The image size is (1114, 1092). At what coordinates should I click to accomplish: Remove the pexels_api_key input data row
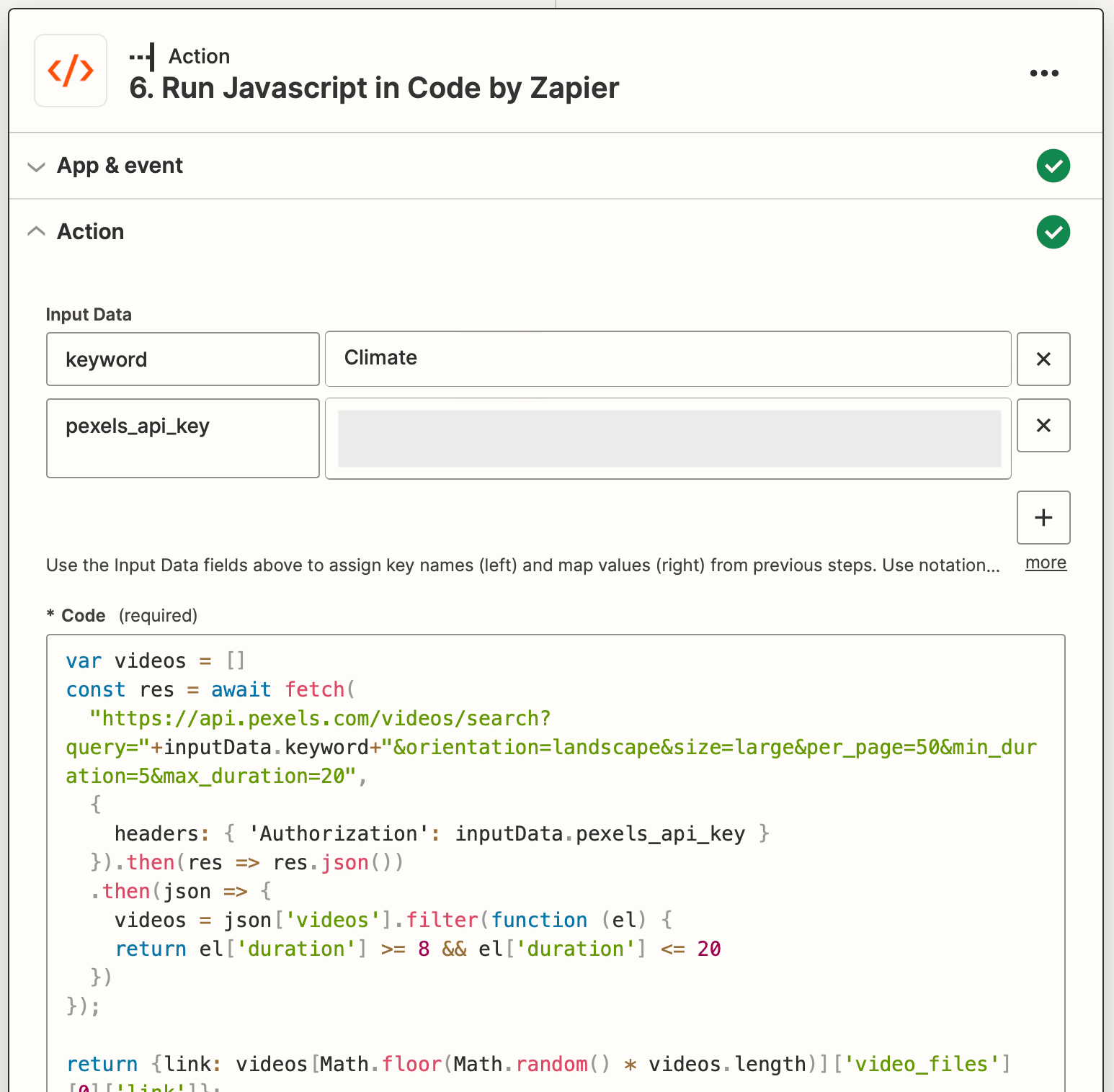click(1043, 425)
